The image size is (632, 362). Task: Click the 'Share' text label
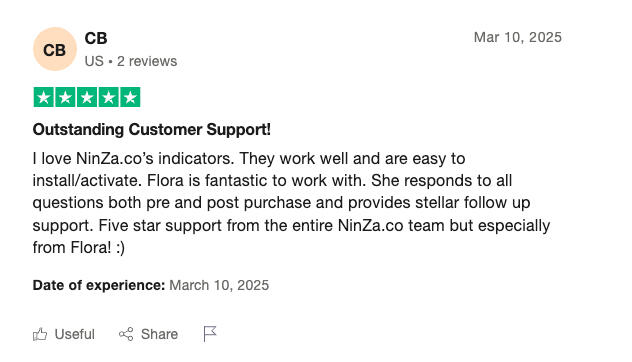pos(159,334)
